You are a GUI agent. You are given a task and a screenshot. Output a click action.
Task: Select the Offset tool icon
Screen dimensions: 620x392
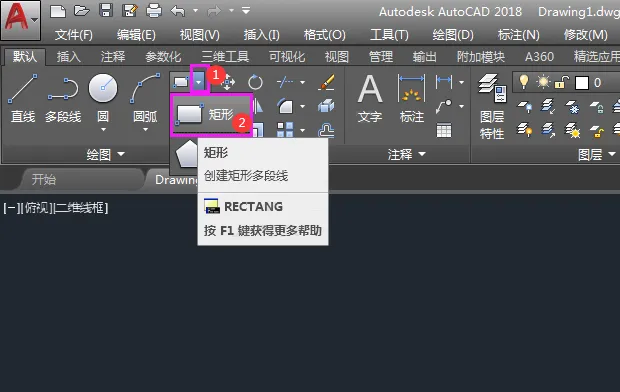326,130
